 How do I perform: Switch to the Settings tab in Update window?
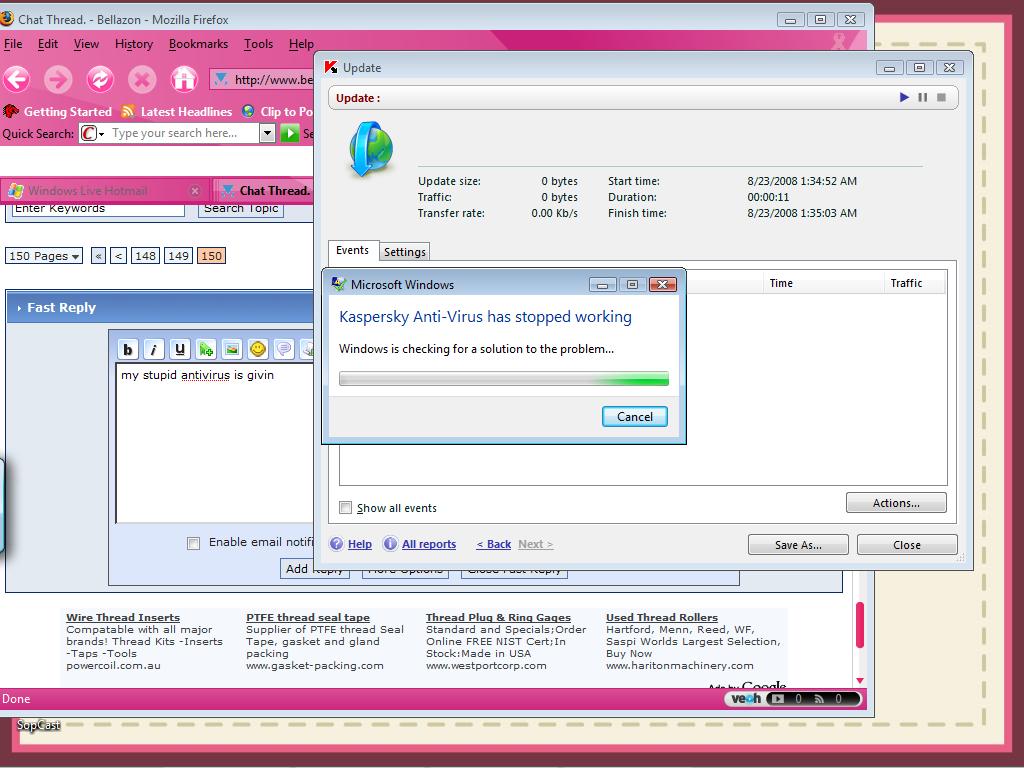(x=404, y=251)
